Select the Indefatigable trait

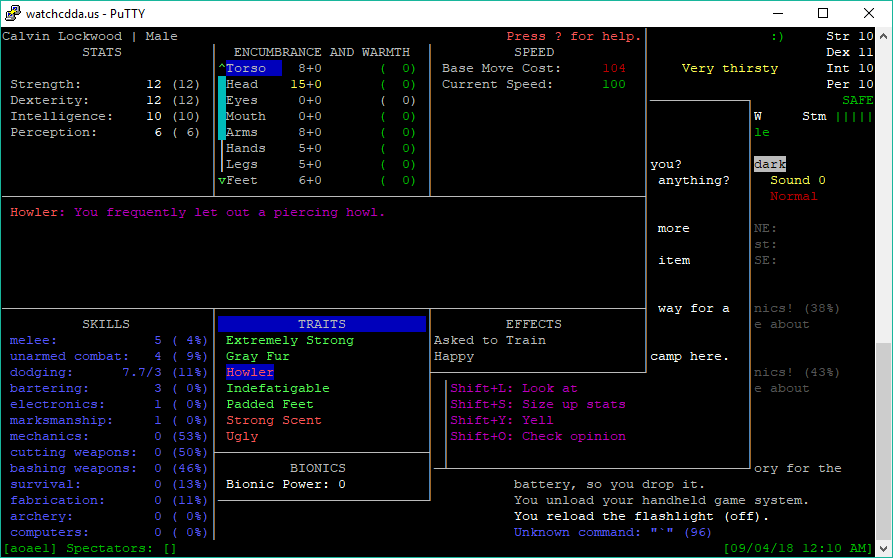(278, 388)
